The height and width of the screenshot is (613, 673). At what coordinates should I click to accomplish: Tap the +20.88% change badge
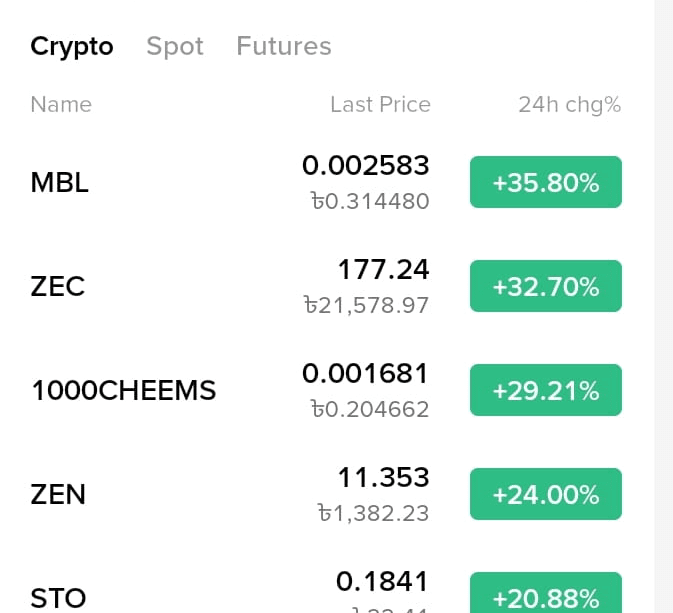(x=546, y=596)
